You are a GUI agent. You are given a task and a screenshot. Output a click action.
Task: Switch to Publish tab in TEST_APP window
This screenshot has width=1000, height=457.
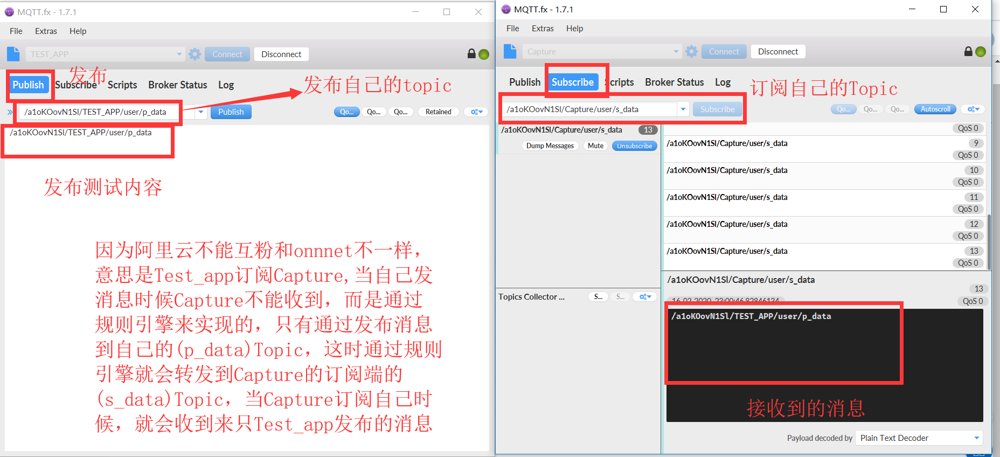[x=28, y=85]
